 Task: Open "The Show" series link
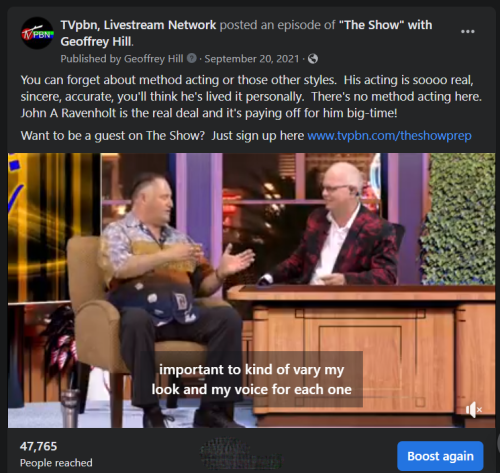(386, 25)
